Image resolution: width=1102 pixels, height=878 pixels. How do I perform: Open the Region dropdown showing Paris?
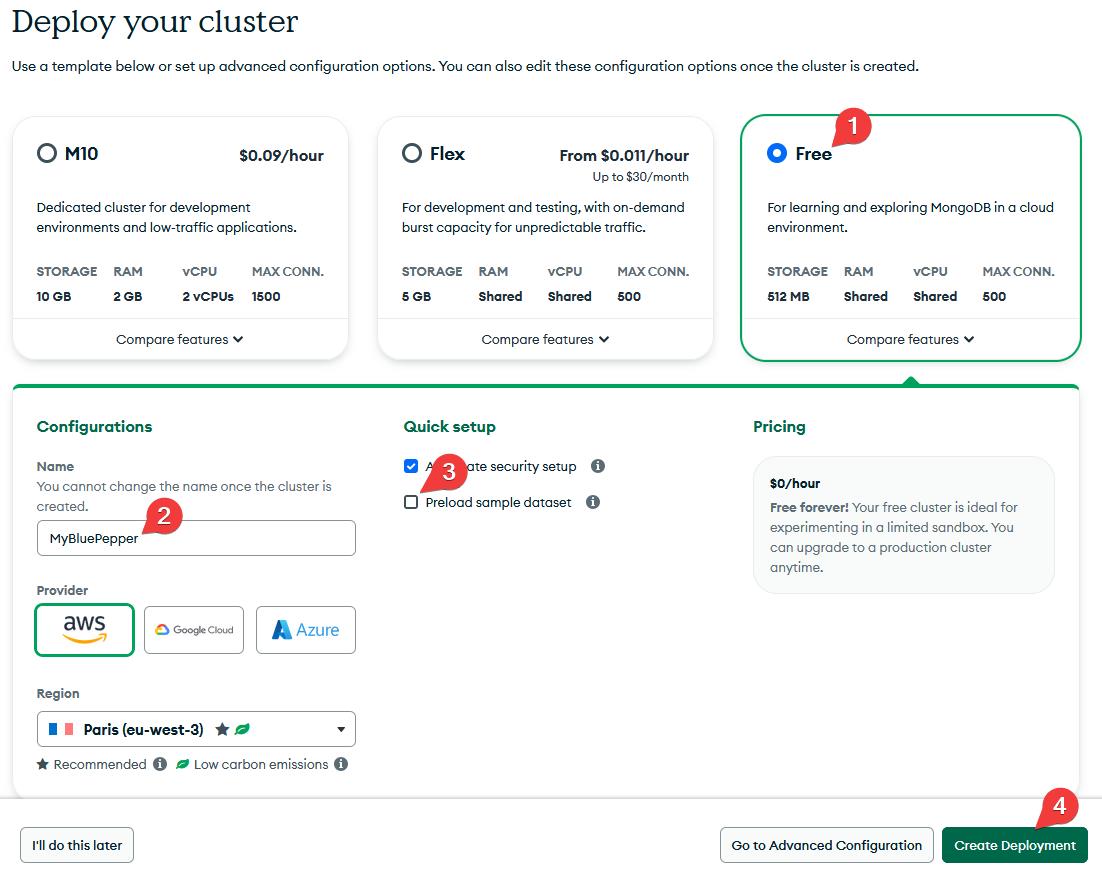pos(196,729)
